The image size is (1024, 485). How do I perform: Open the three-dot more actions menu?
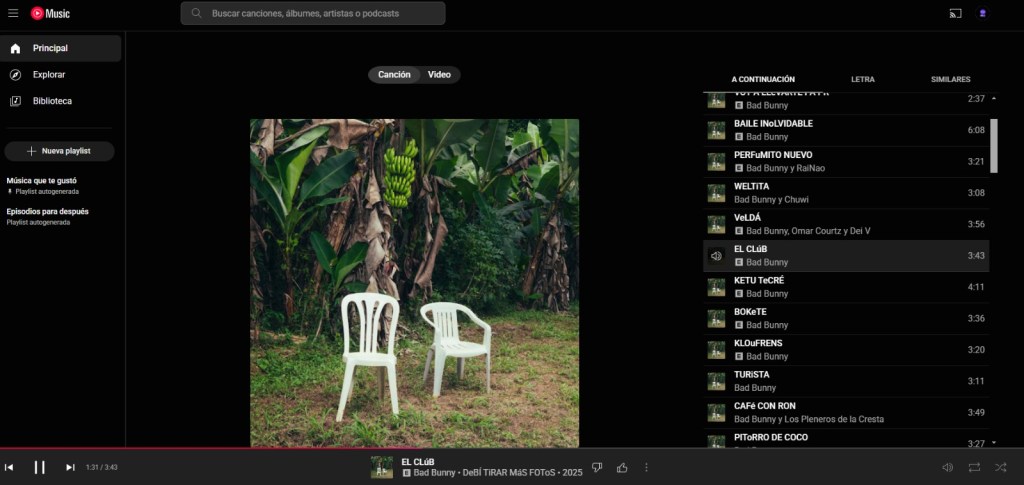click(646, 467)
